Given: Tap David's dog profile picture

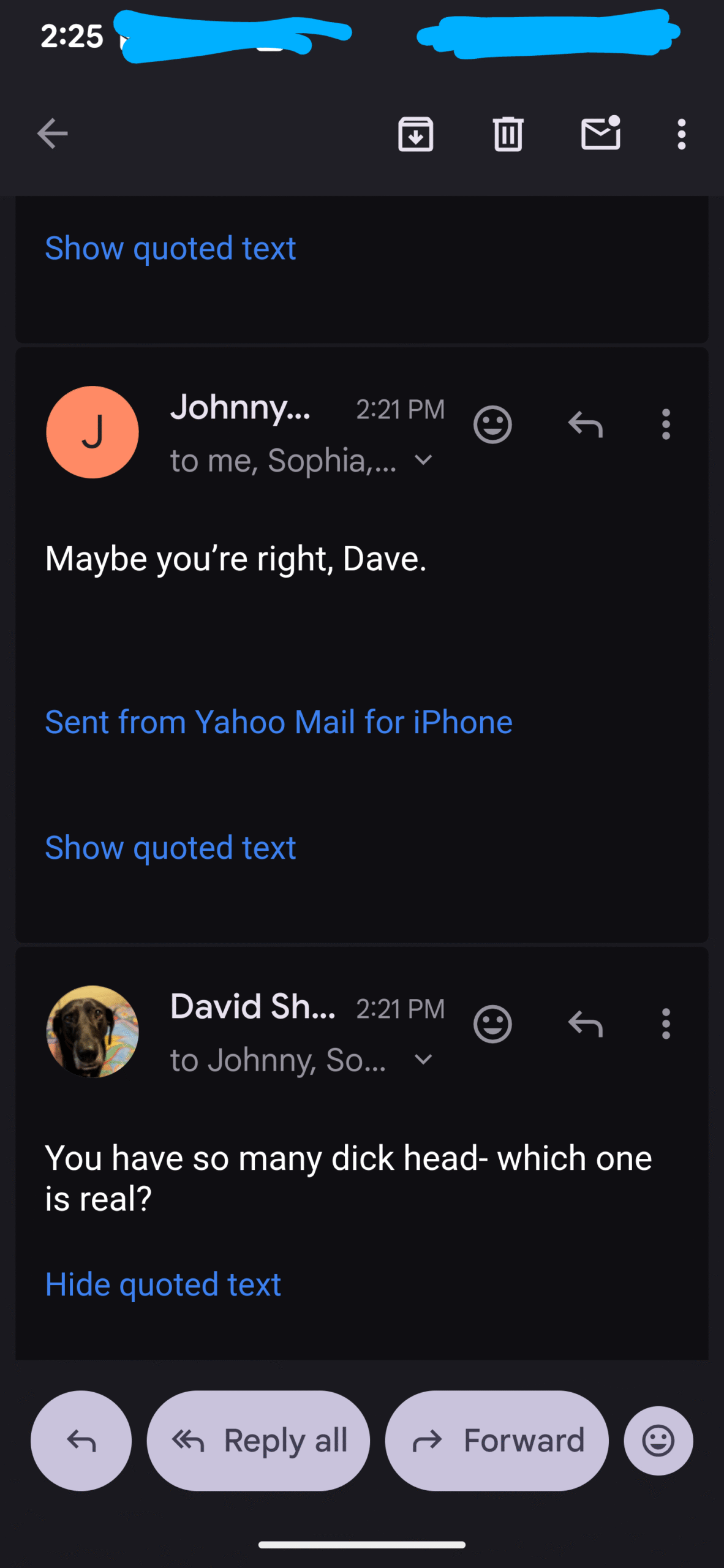Looking at the screenshot, I should 92,1031.
